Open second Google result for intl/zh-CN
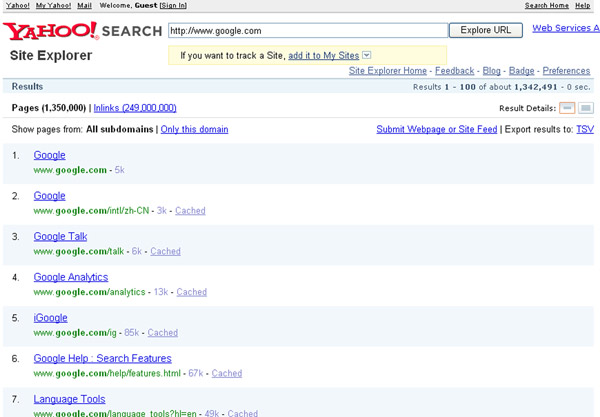This screenshot has width=600, height=417. click(49, 196)
